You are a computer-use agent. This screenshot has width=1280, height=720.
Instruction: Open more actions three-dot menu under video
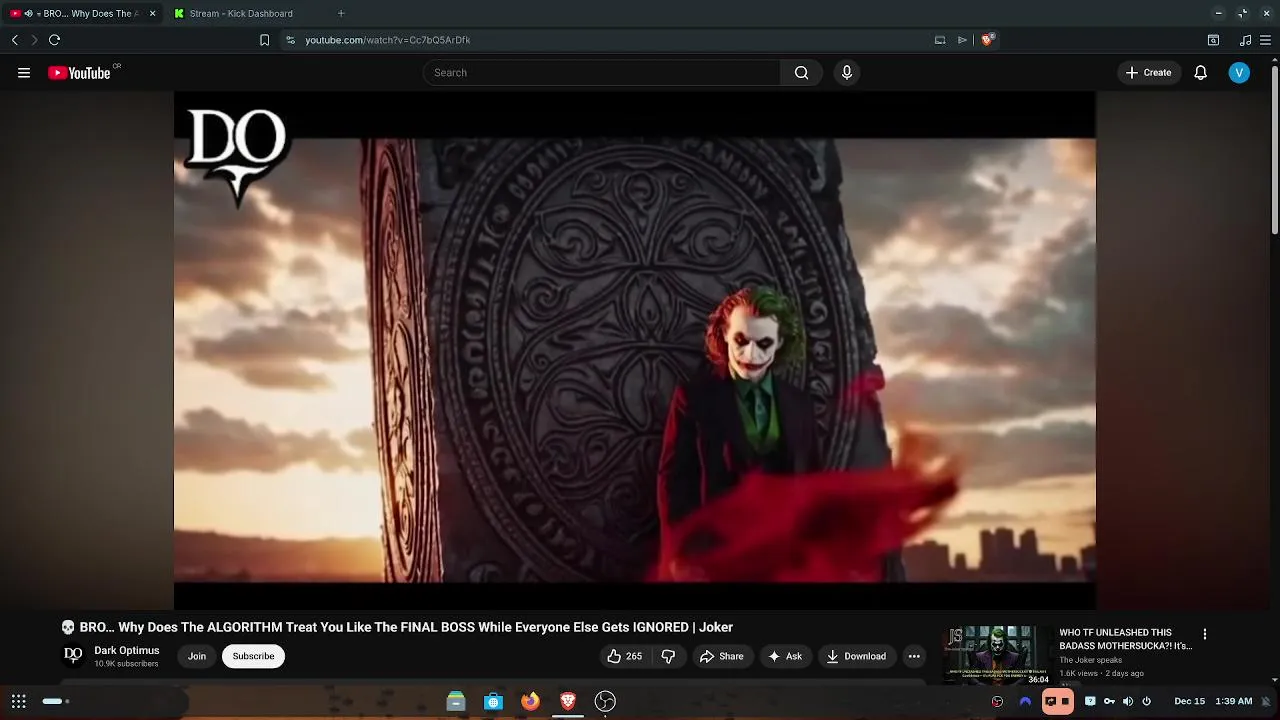[x=914, y=657]
